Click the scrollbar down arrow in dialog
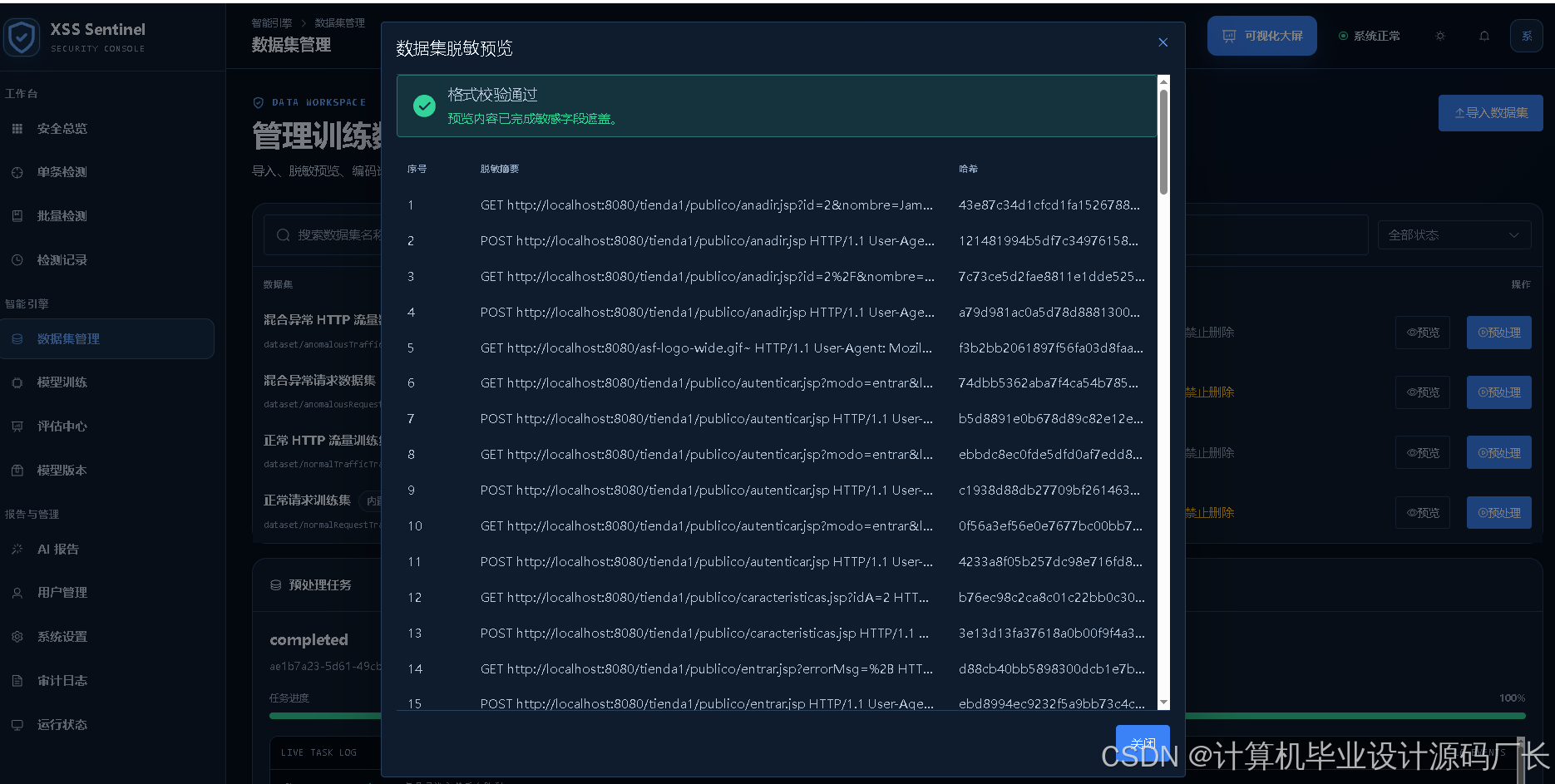1555x784 pixels. coord(1163,703)
